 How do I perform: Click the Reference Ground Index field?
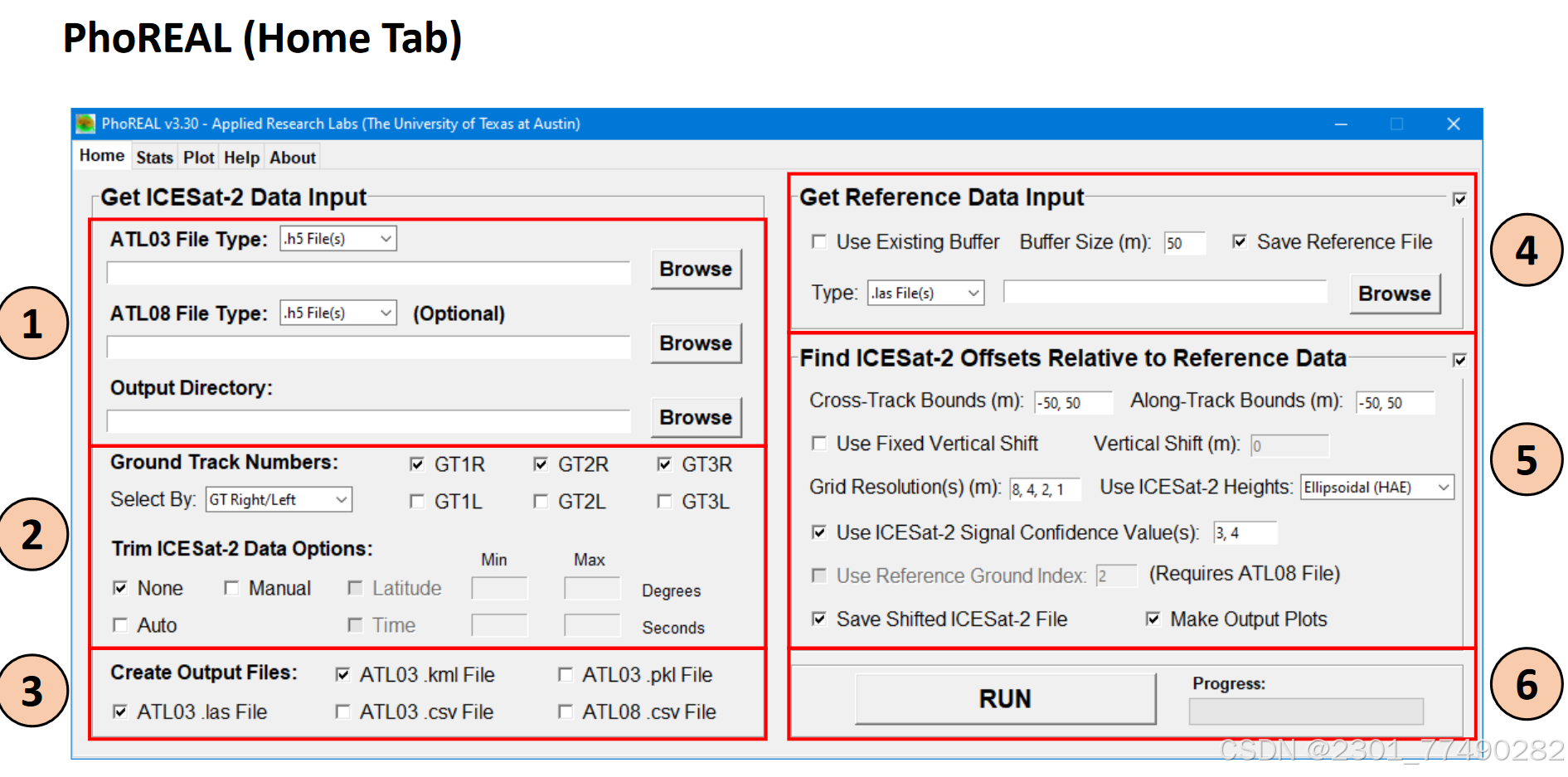pos(1116,576)
